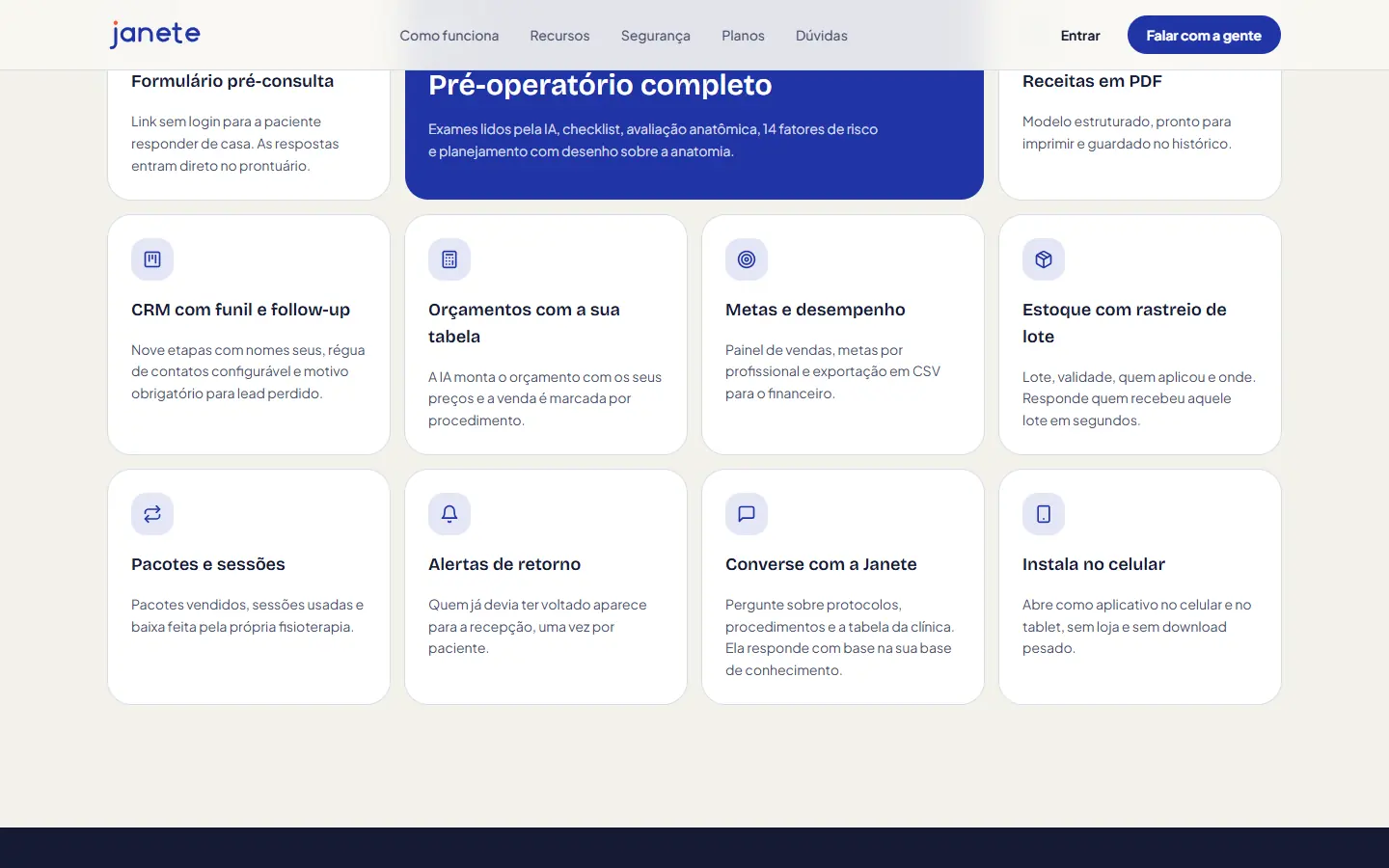Image resolution: width=1389 pixels, height=868 pixels.
Task: Open the Segurança section link
Action: [x=656, y=36]
